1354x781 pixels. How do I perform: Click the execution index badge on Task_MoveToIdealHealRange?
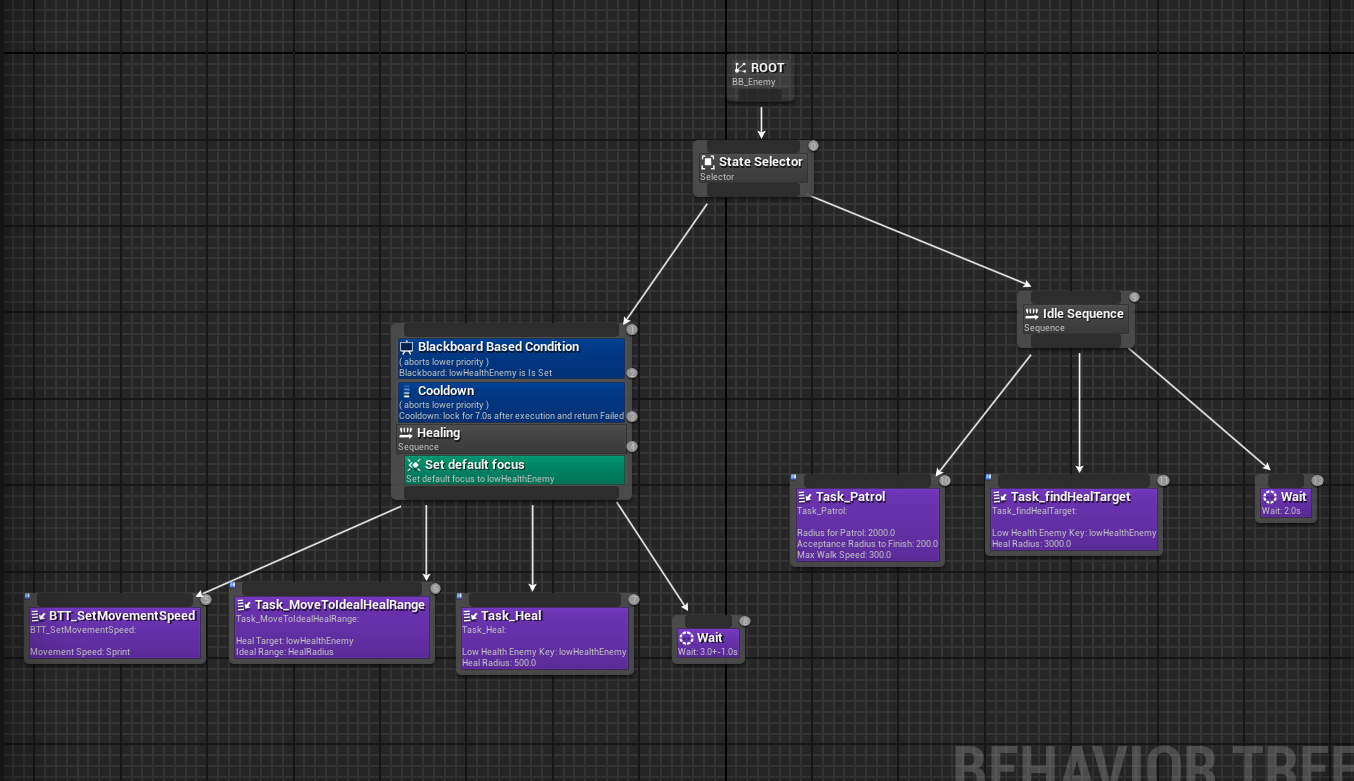point(435,589)
